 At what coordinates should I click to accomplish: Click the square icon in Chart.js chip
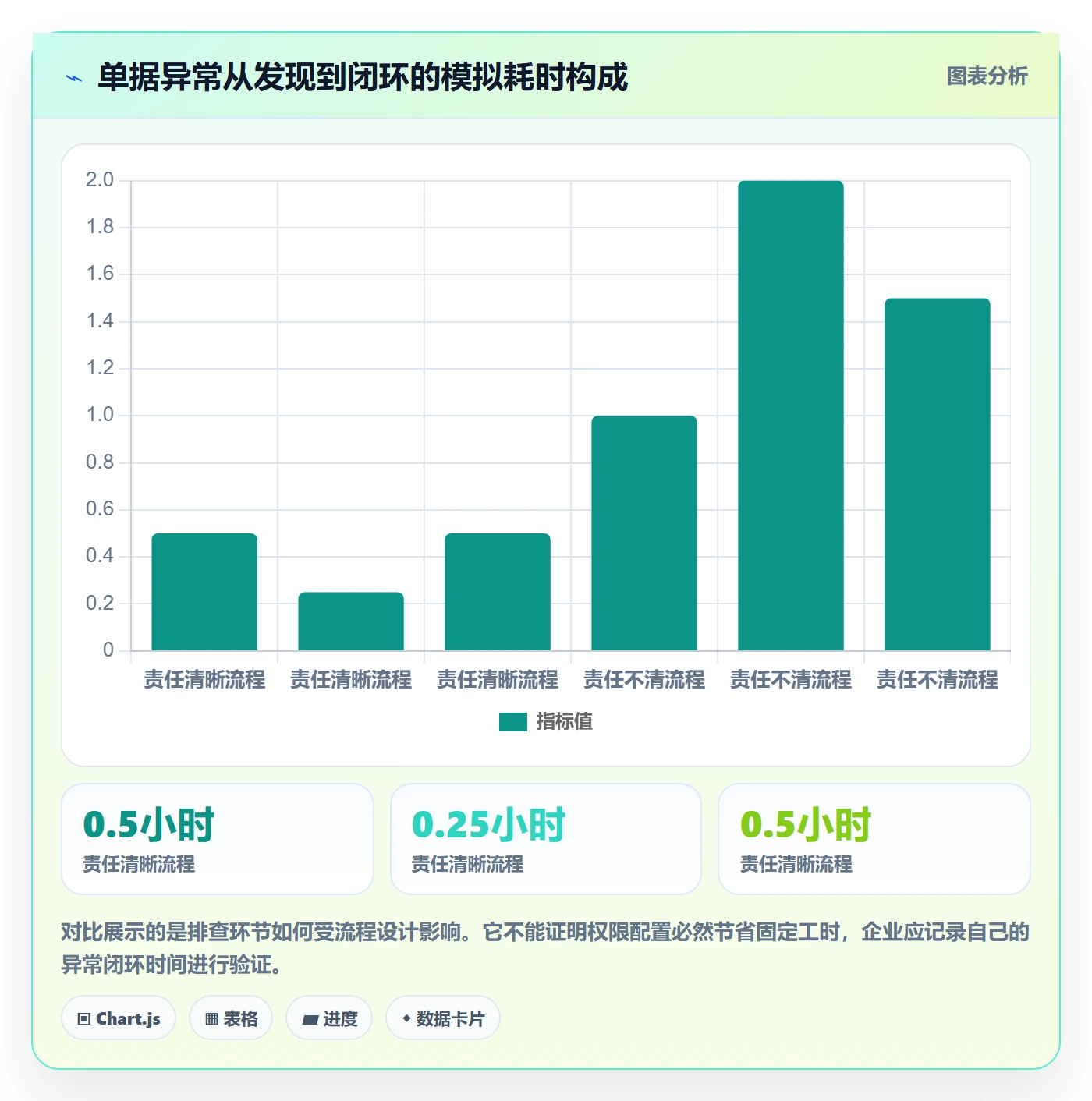[84, 1019]
